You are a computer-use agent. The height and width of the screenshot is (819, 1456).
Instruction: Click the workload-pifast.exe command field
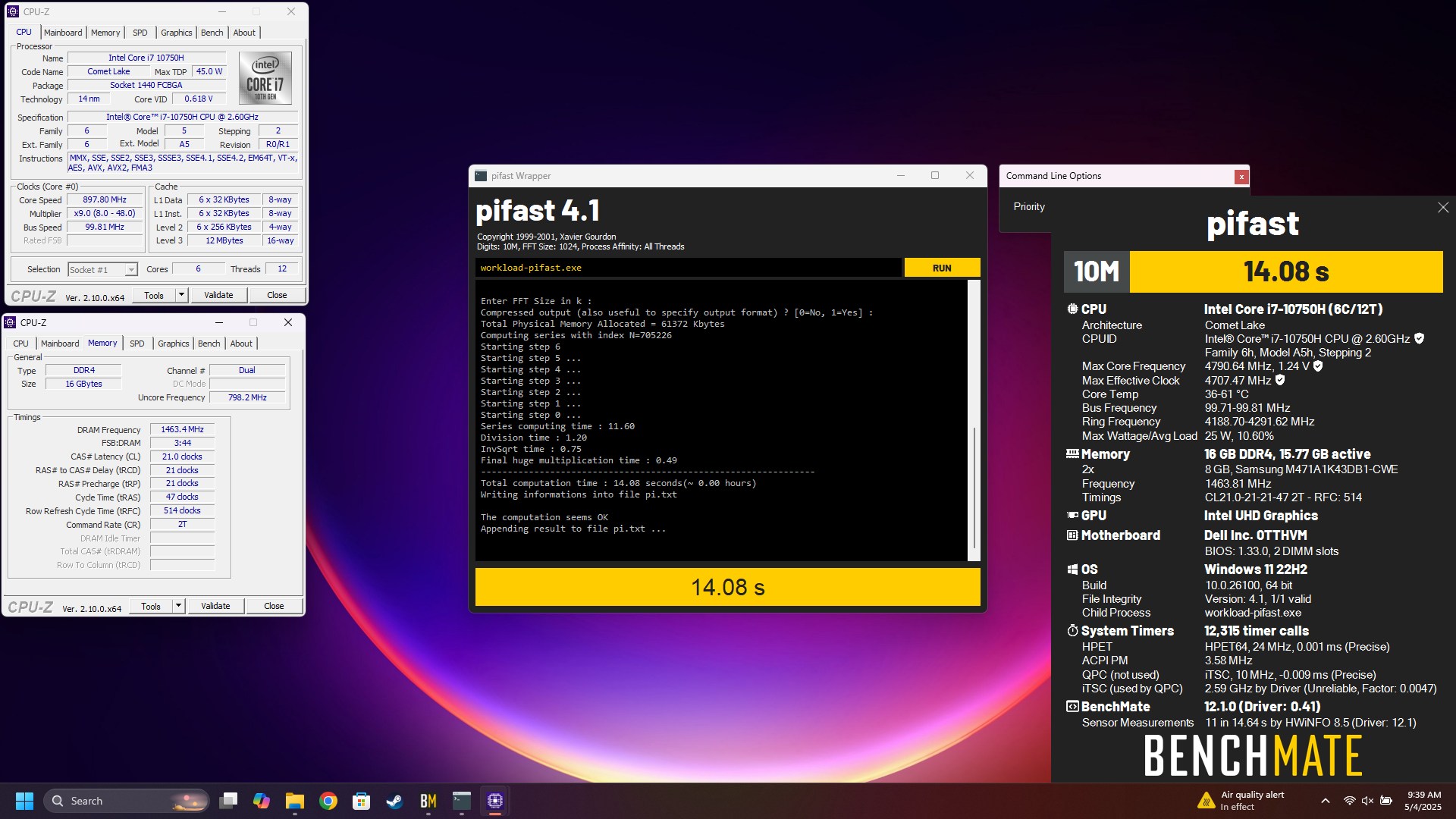click(x=688, y=268)
